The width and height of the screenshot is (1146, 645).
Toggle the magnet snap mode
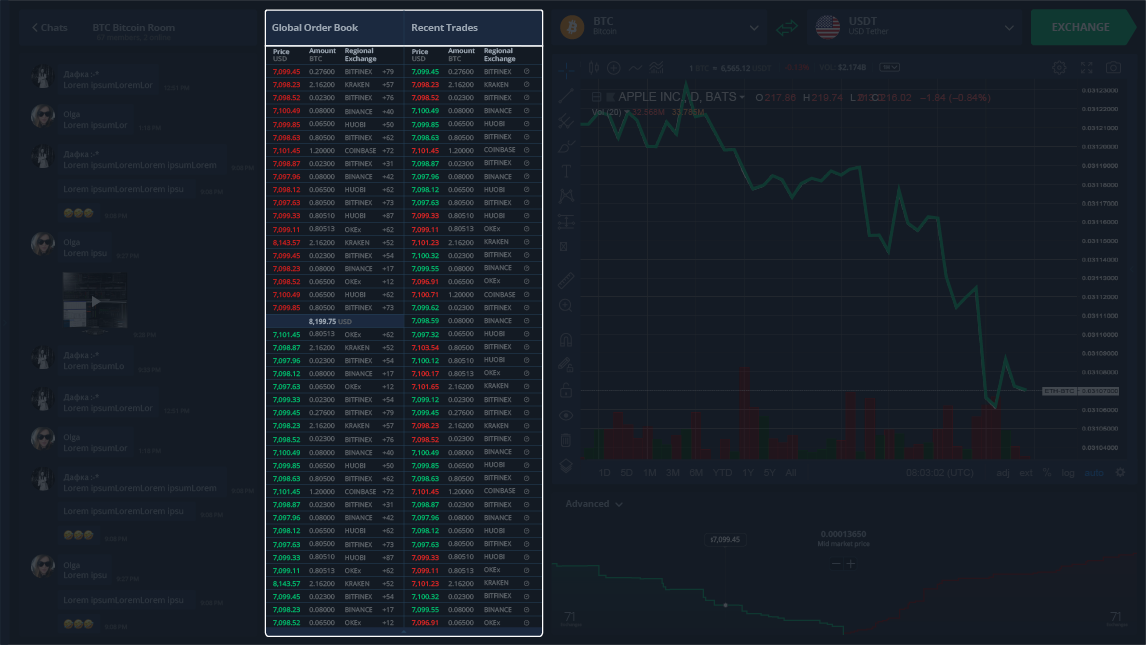[566, 339]
